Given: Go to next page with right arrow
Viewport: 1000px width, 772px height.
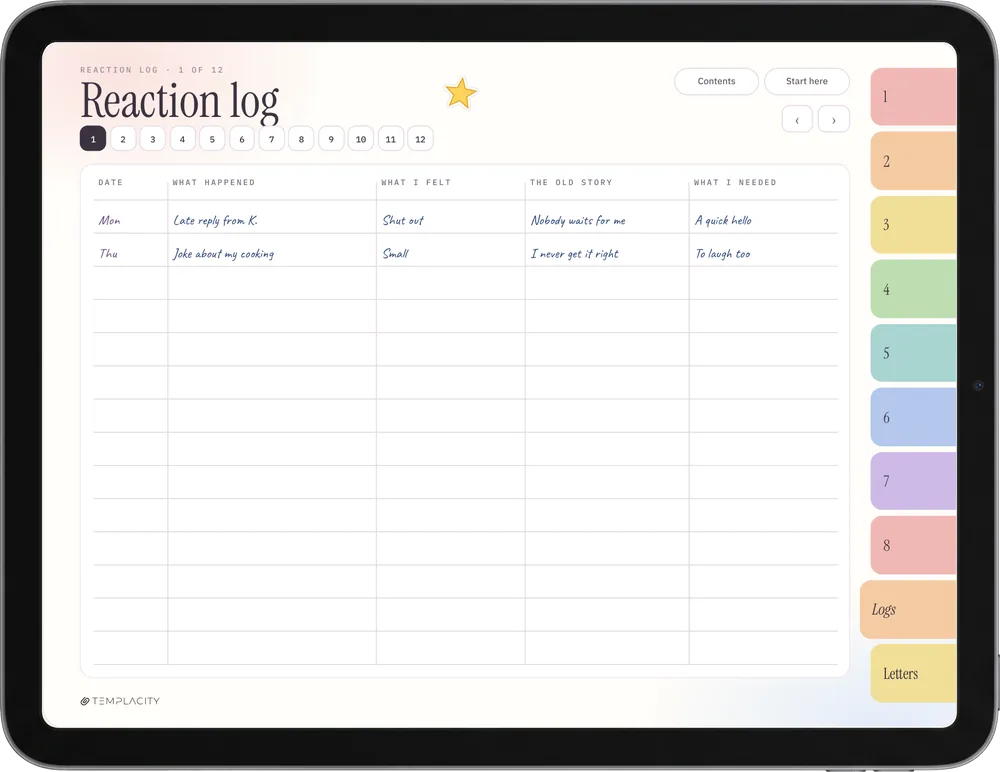Looking at the screenshot, I should tap(834, 119).
